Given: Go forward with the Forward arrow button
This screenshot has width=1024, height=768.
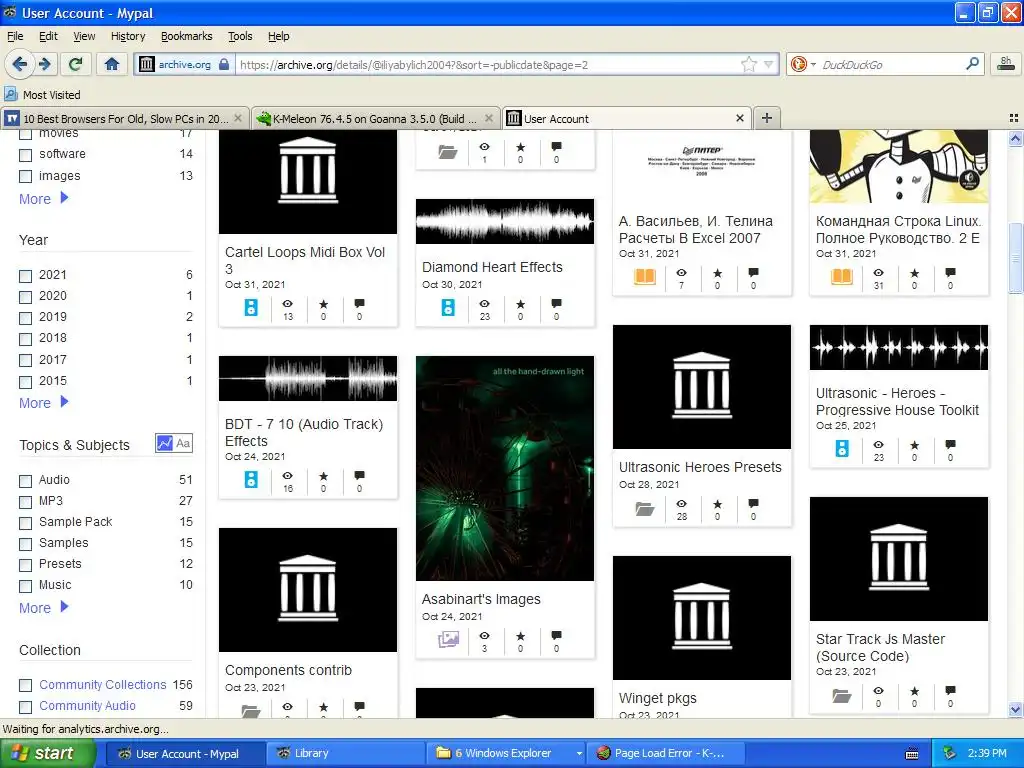Looking at the screenshot, I should pyautogui.click(x=44, y=64).
